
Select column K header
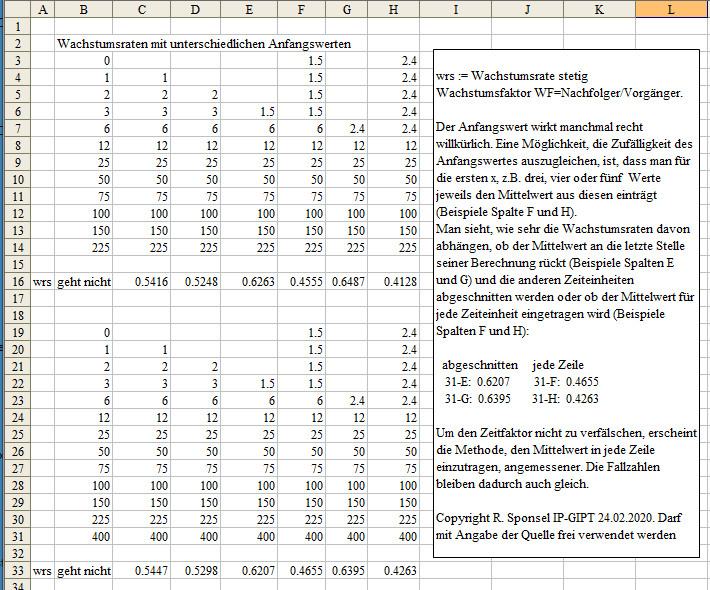[600, 10]
